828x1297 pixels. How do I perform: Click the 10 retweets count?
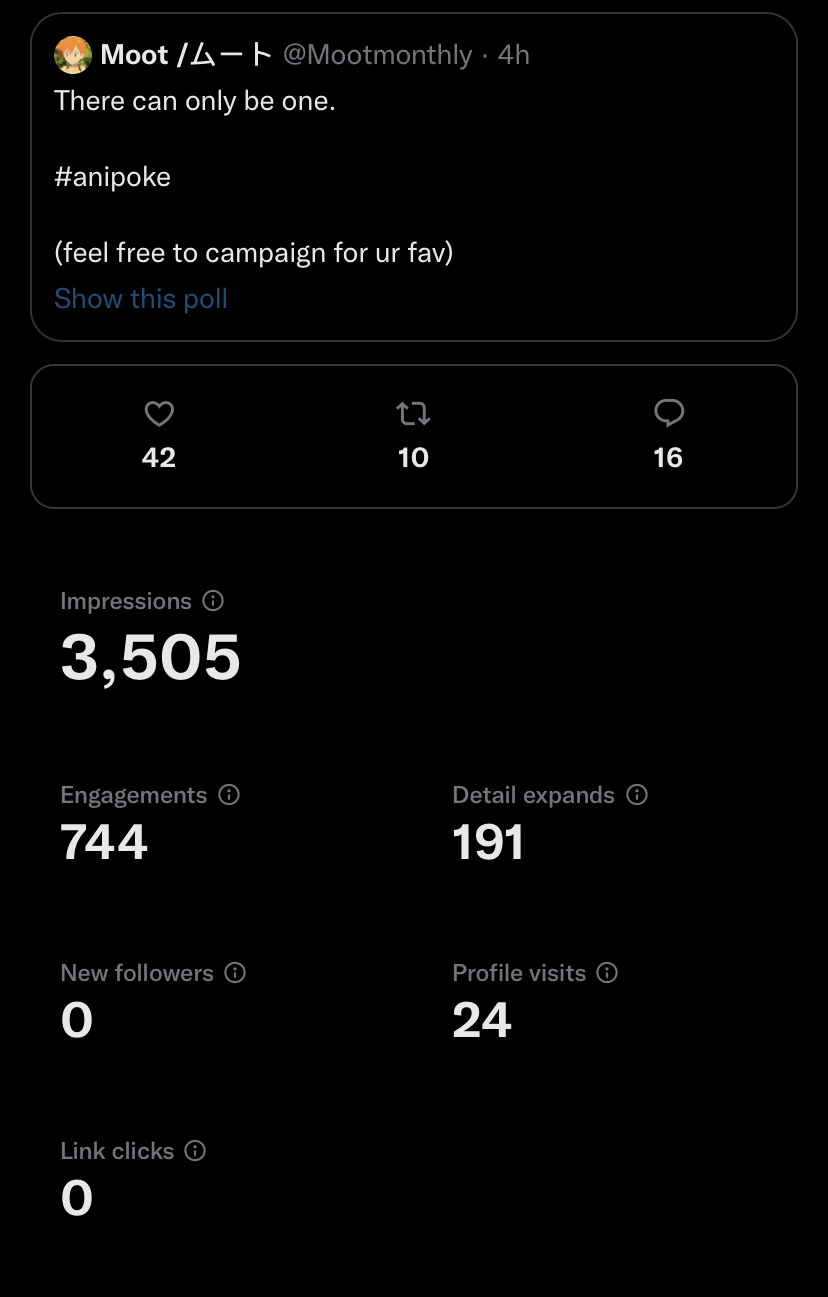[413, 458]
